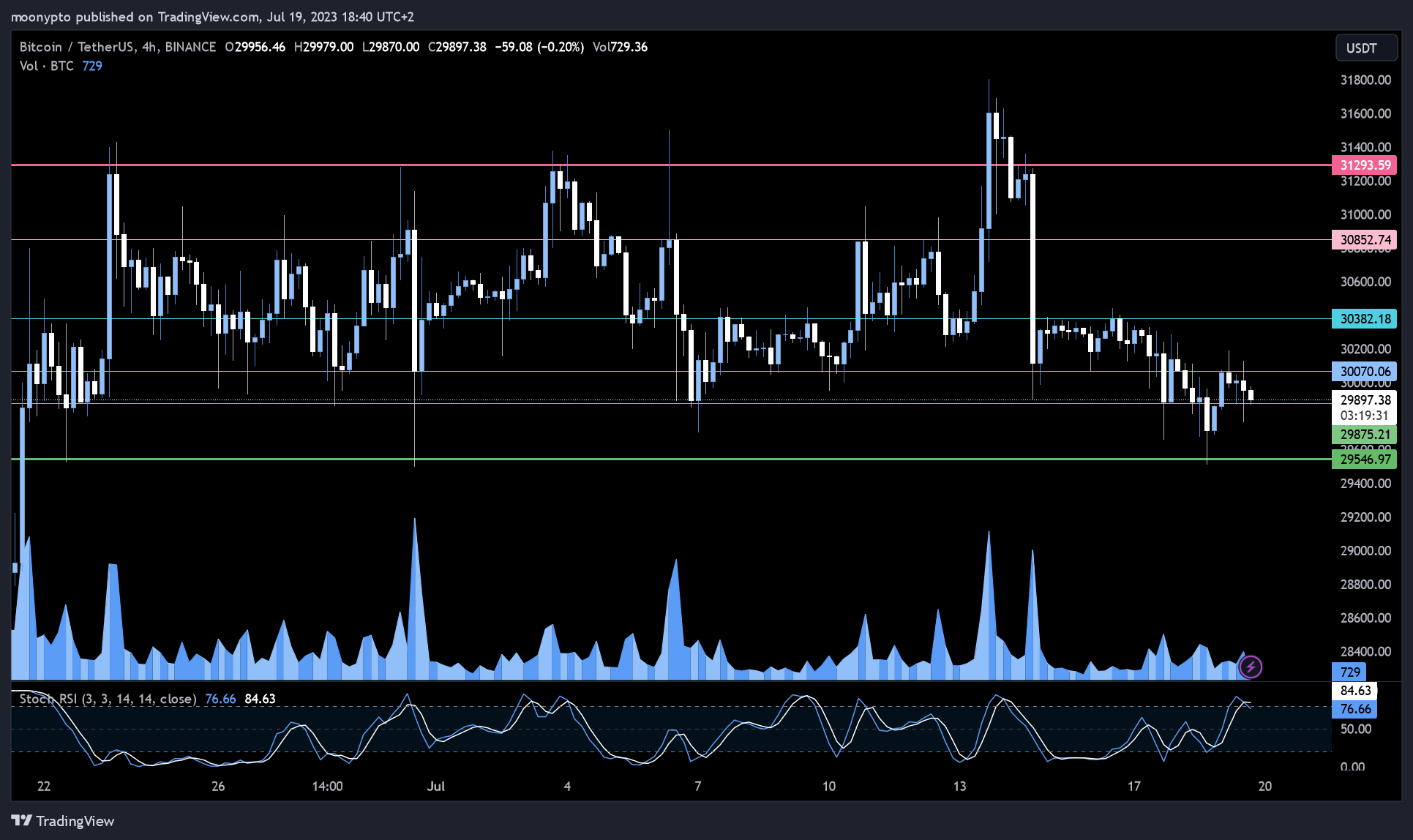
Task: Select the Vol · BTC indicator label
Action: coord(47,66)
